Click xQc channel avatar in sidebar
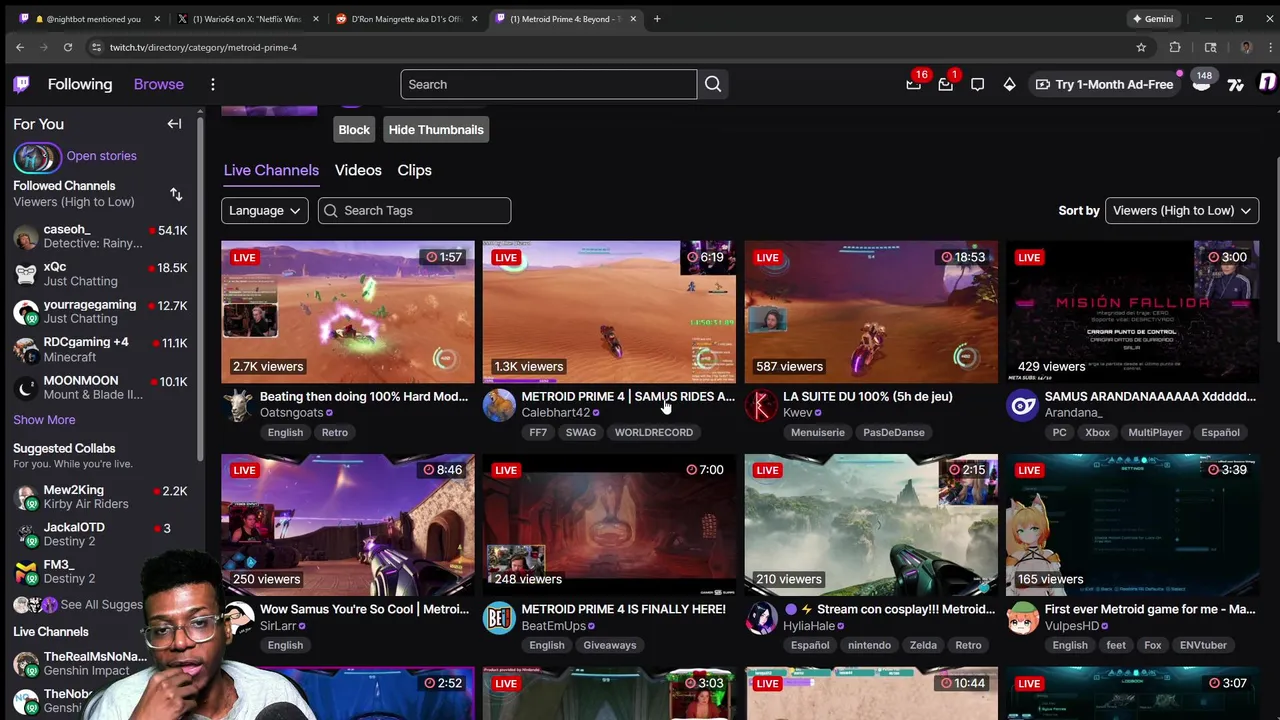The width and height of the screenshot is (1280, 720). (26, 274)
